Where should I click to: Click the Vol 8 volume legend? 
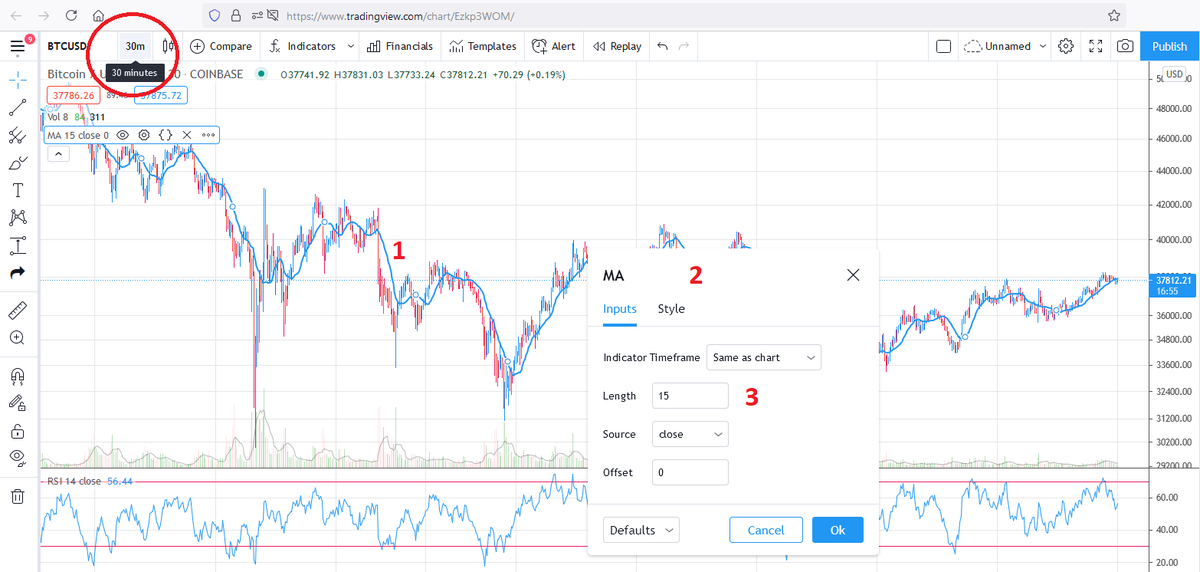[57, 117]
